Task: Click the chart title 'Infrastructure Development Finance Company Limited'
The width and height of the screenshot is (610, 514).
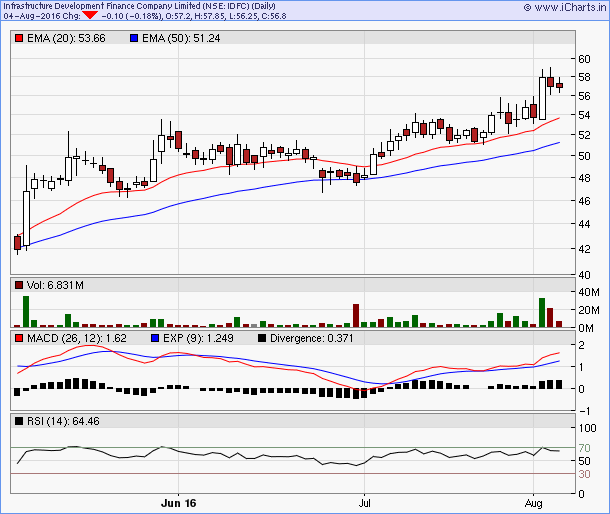Action: click(x=102, y=6)
